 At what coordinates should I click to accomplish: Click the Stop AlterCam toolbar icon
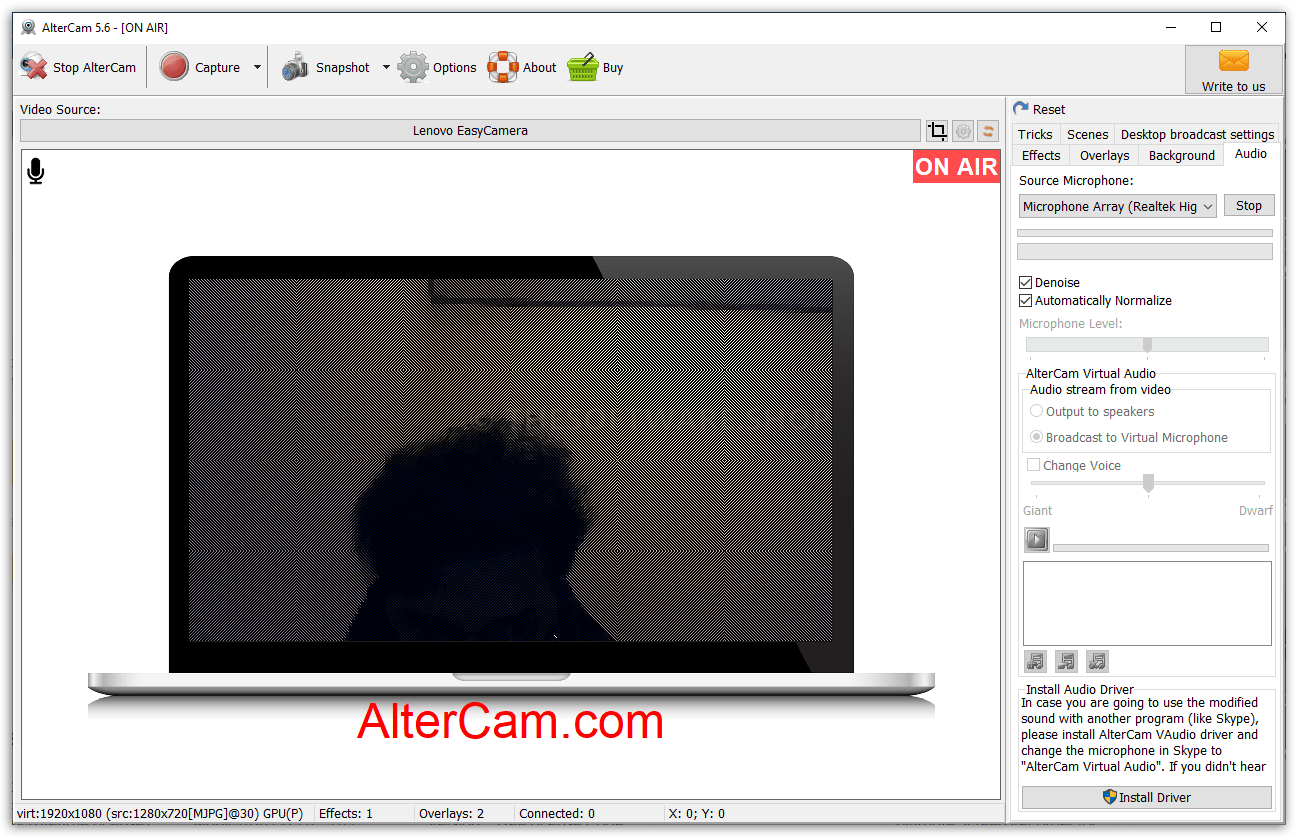coord(34,67)
